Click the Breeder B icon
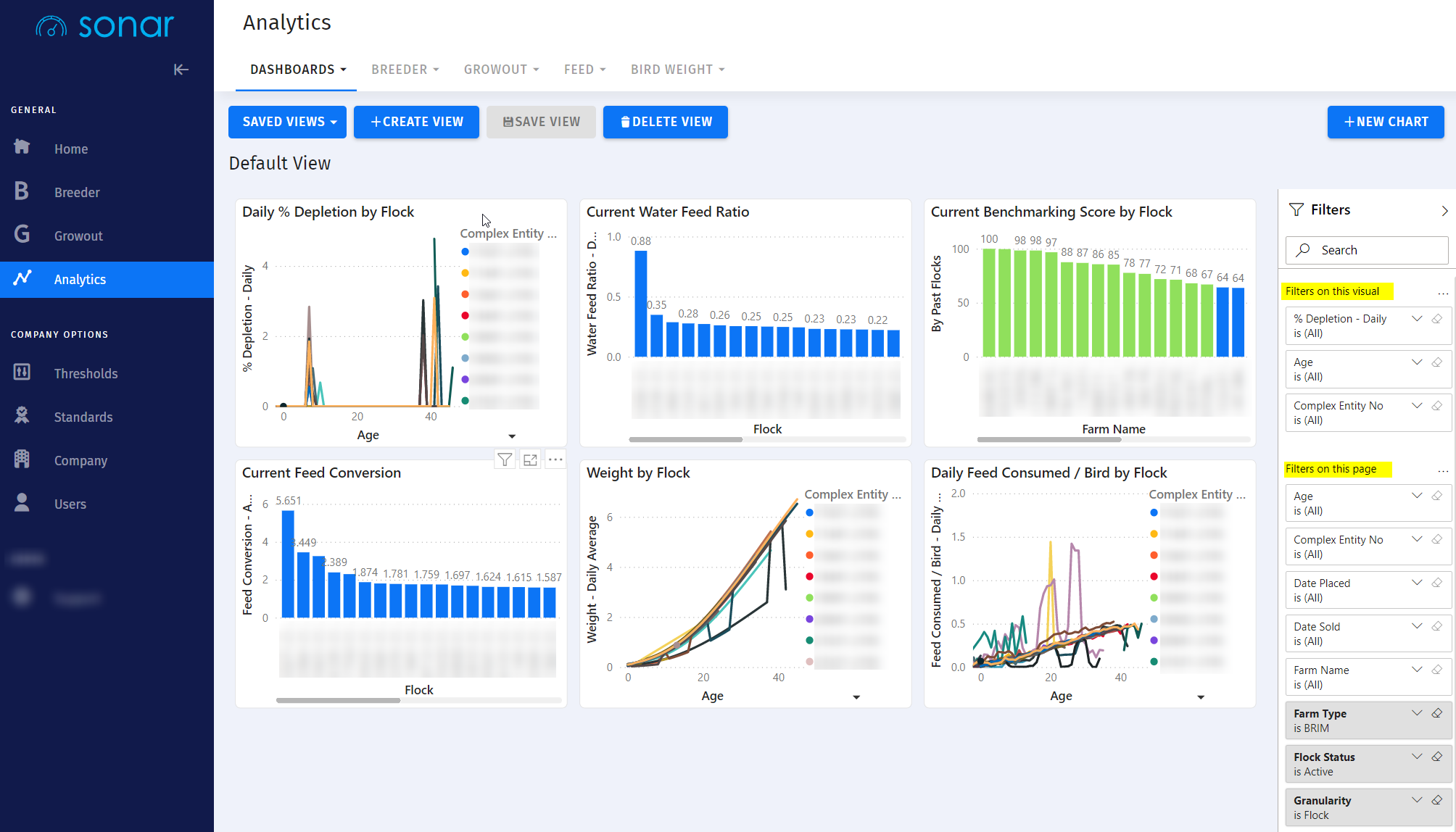 coord(22,191)
